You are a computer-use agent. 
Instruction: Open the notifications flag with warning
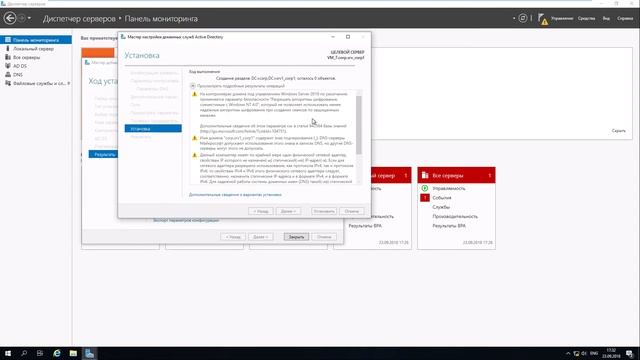(542, 19)
